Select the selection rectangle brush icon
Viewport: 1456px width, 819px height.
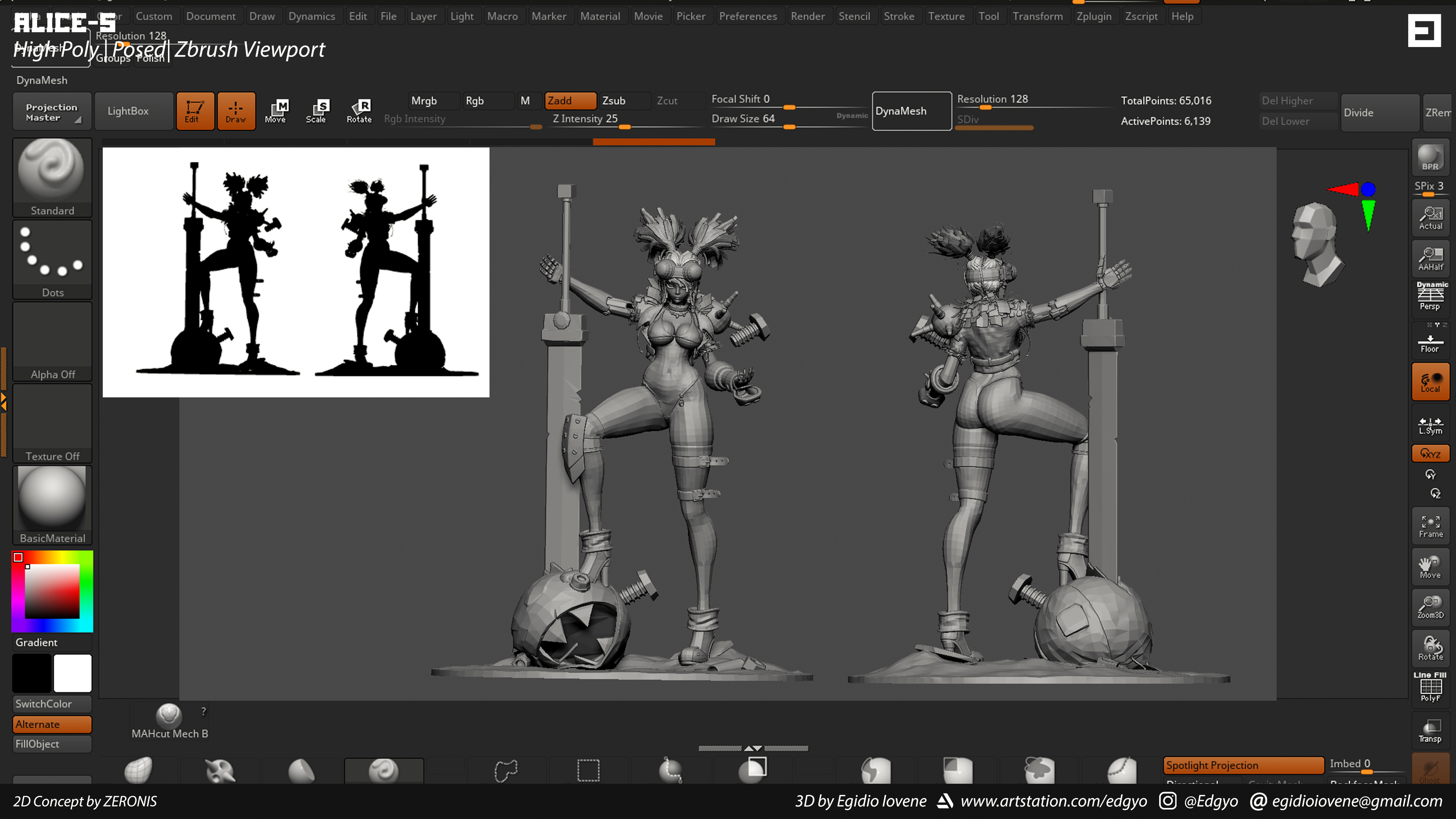click(588, 770)
